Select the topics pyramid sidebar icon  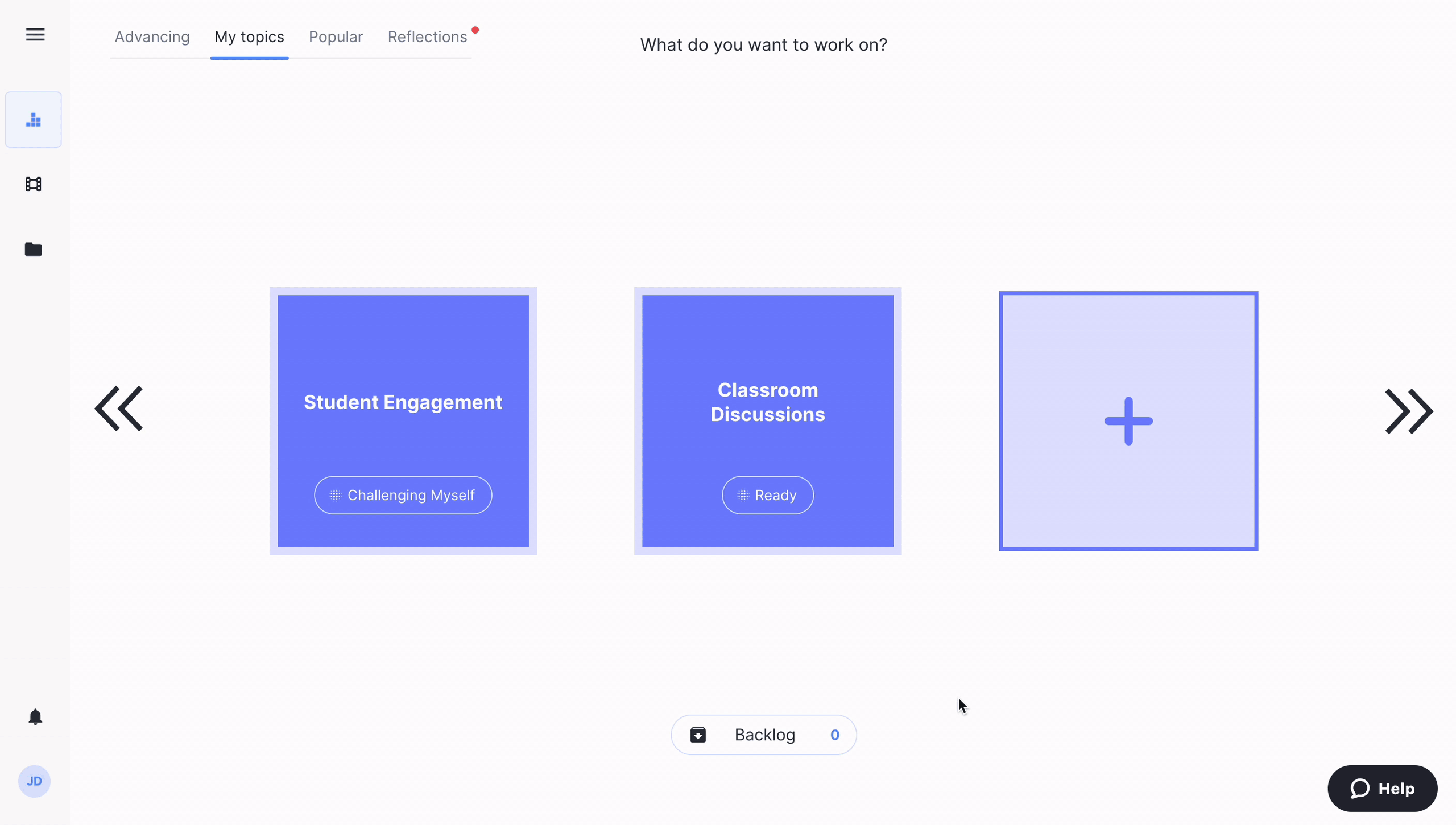tap(34, 120)
